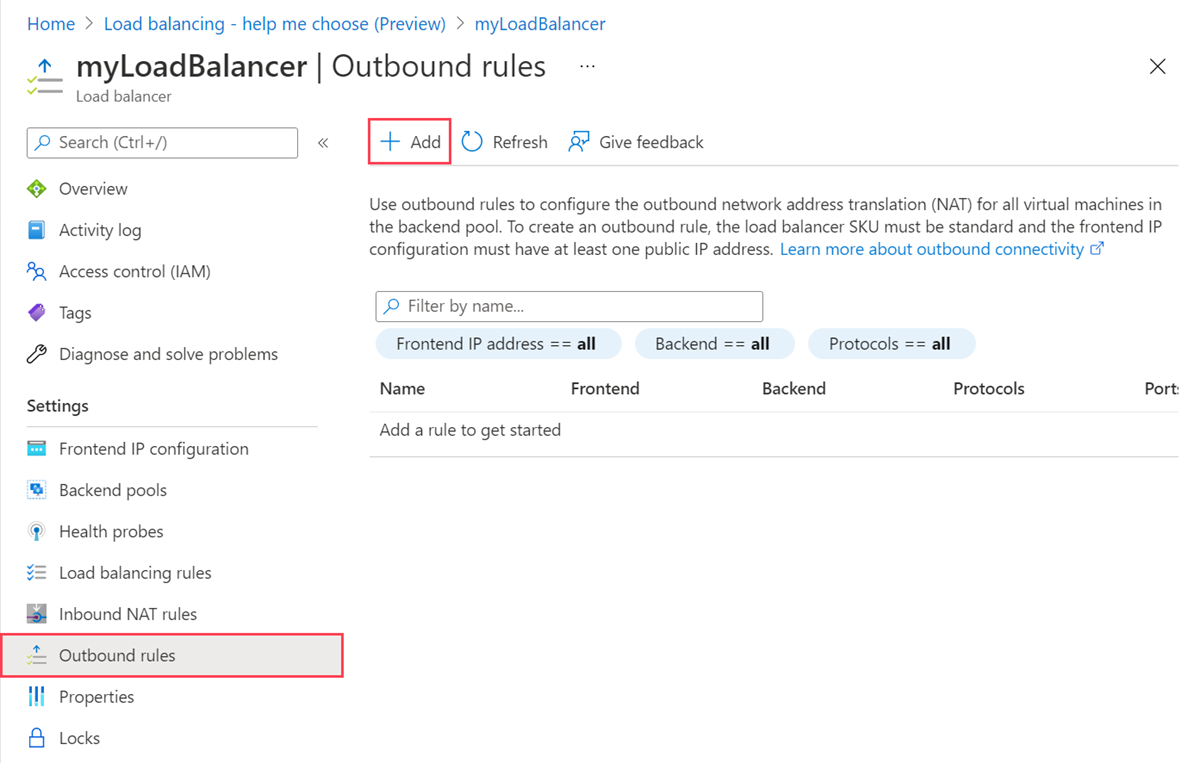
Task: Open the Frontend IP address == all filter
Action: pyautogui.click(x=499, y=344)
